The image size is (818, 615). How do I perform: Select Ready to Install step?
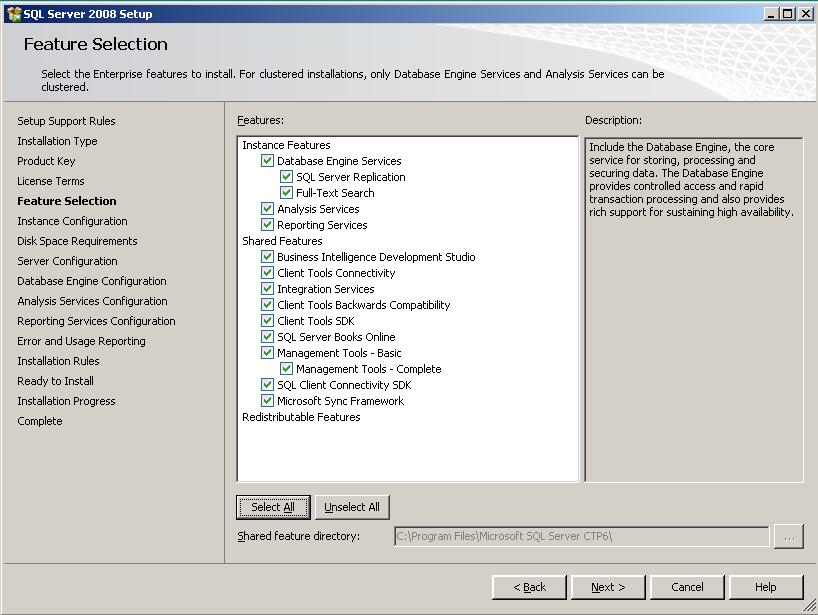click(55, 381)
